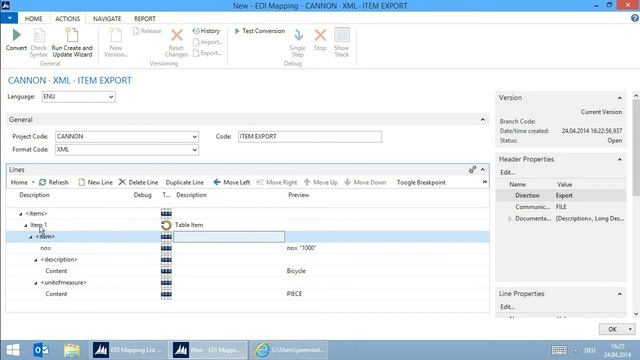The image size is (640, 360).
Task: Open the Windows Start button
Action: [x=13, y=350]
